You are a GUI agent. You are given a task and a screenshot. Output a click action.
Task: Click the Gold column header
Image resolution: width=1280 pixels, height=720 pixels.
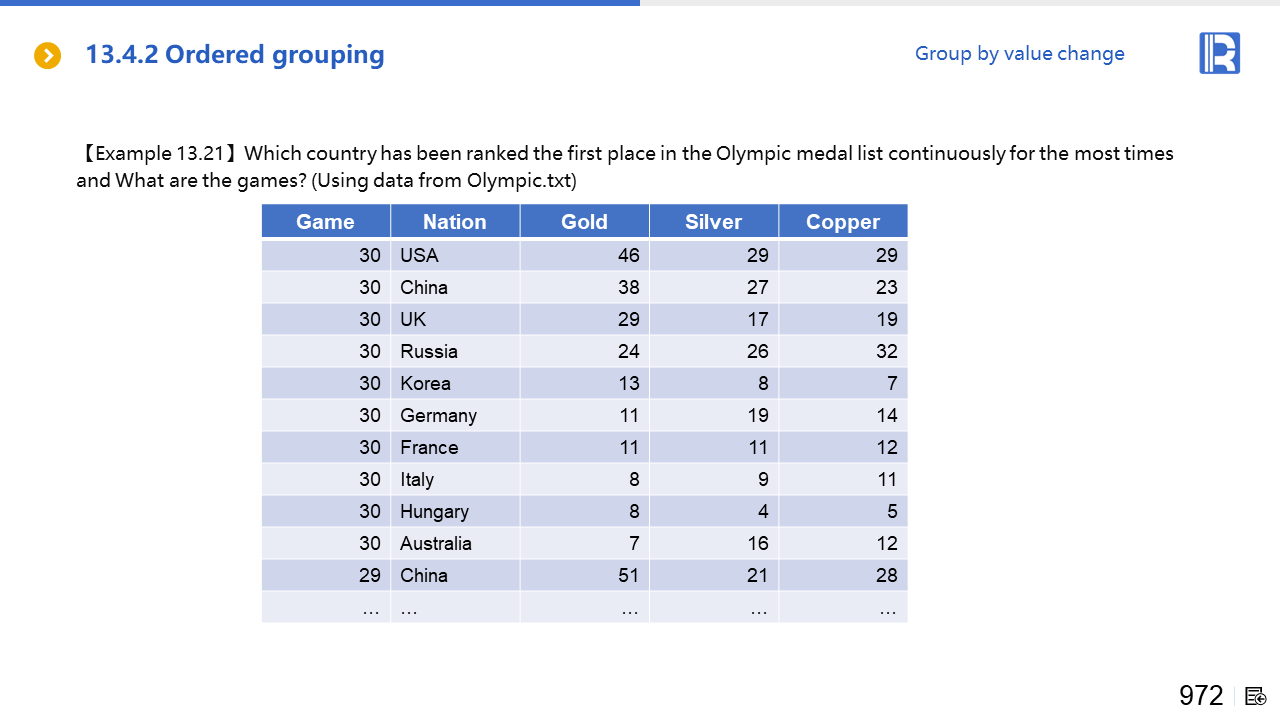[x=584, y=222]
